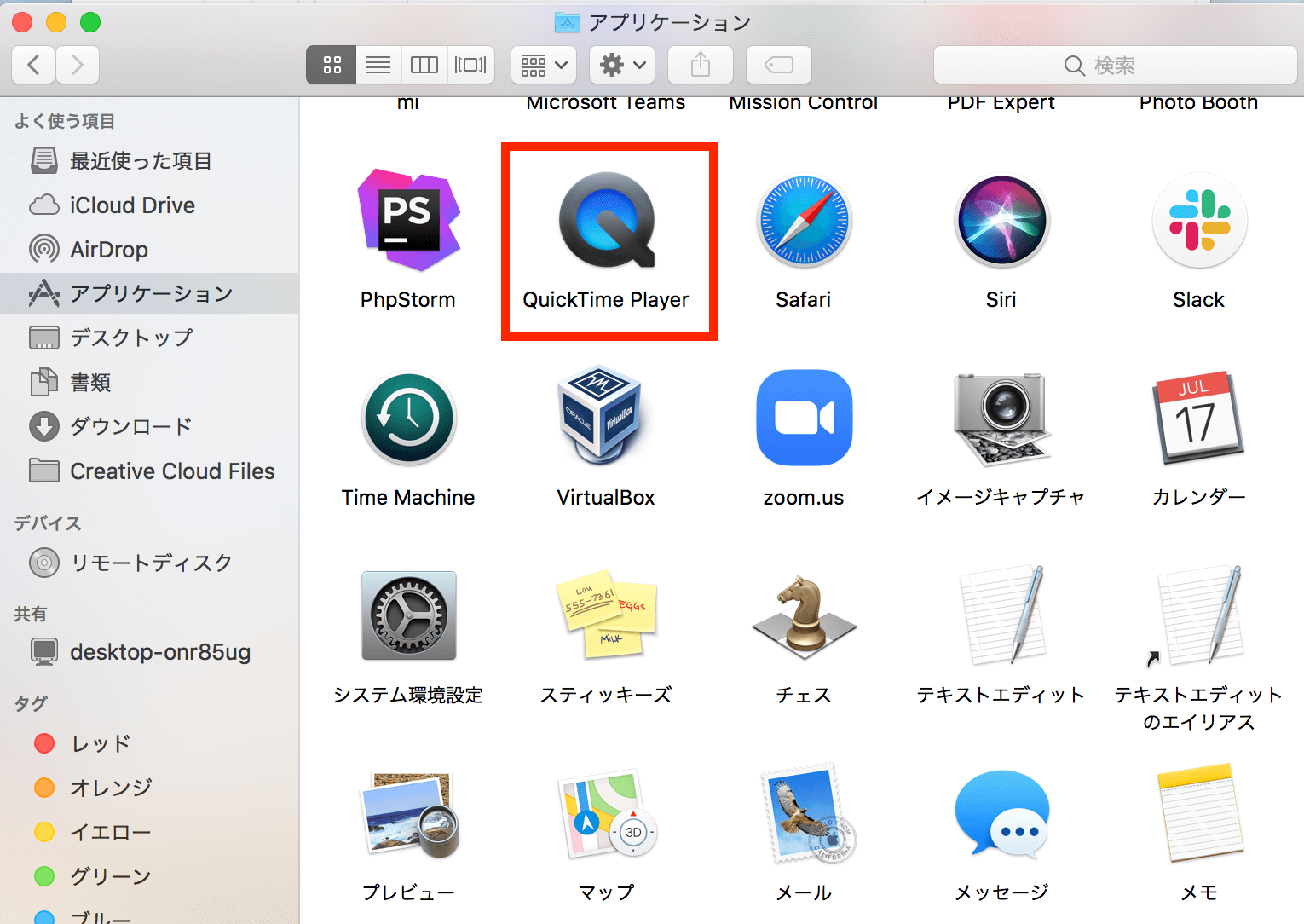This screenshot has height=924, width=1304.
Task: Click the スティッキーズ name label
Action: 606,696
